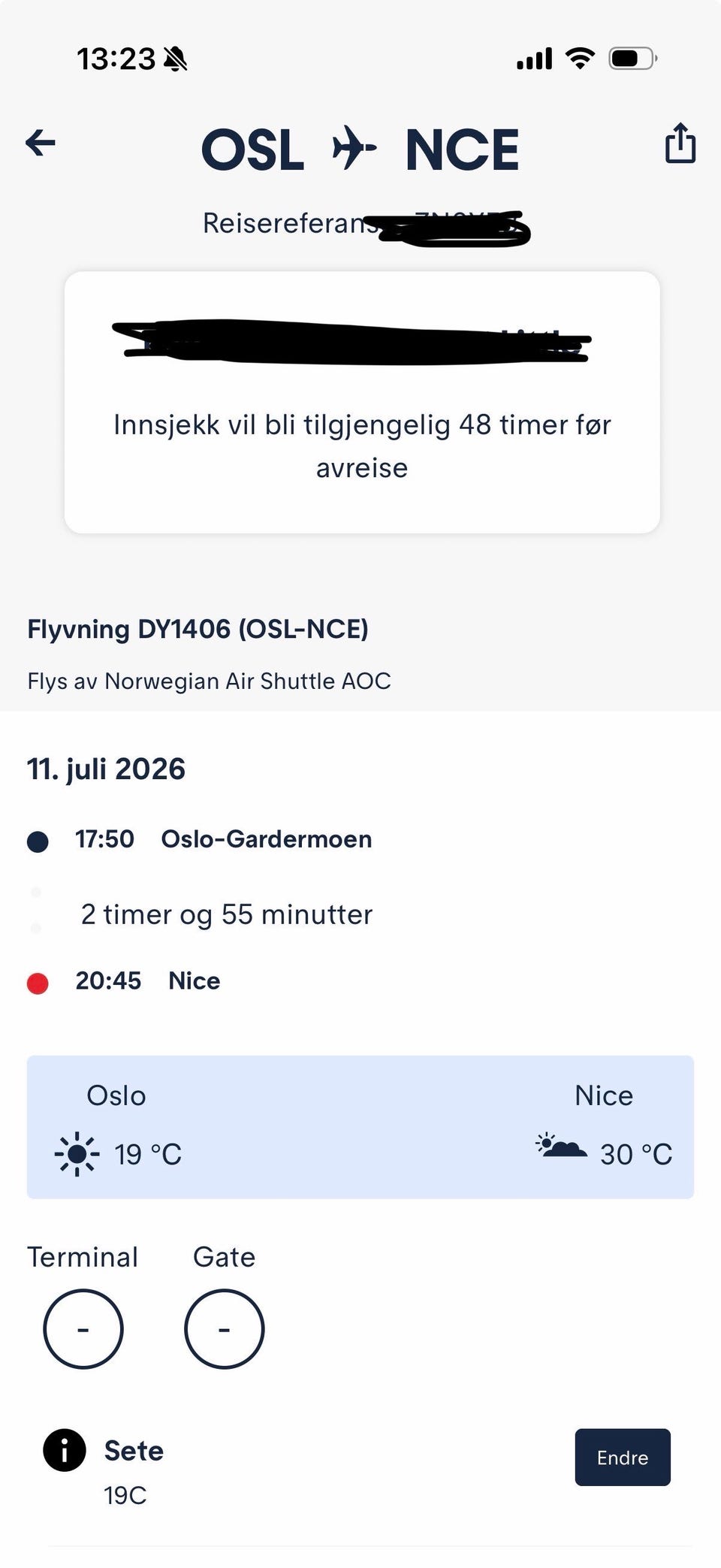The width and height of the screenshot is (721, 1568).
Task: Tap the back arrow icon
Action: click(41, 142)
